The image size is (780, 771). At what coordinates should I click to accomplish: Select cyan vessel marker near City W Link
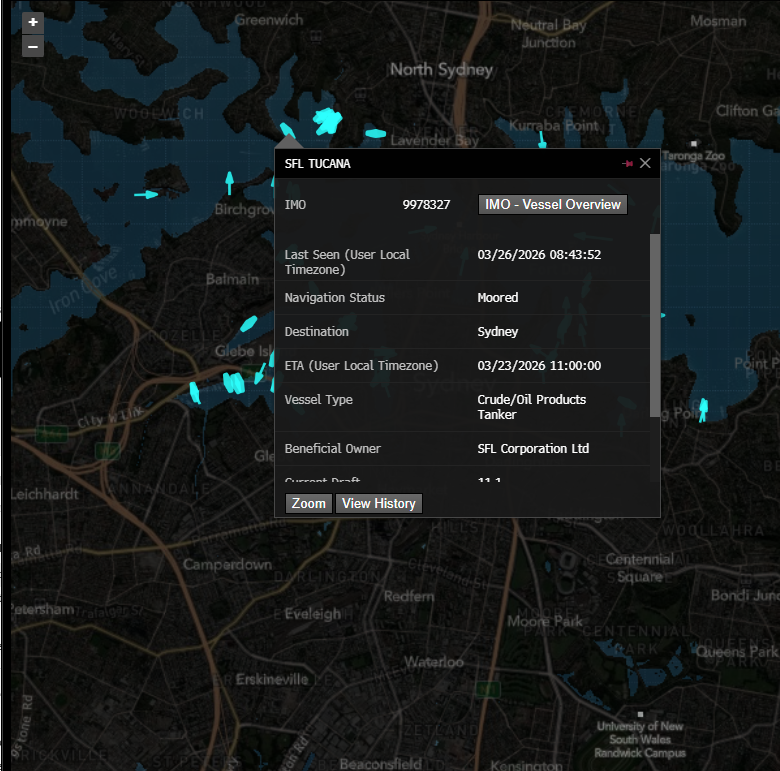coord(195,392)
